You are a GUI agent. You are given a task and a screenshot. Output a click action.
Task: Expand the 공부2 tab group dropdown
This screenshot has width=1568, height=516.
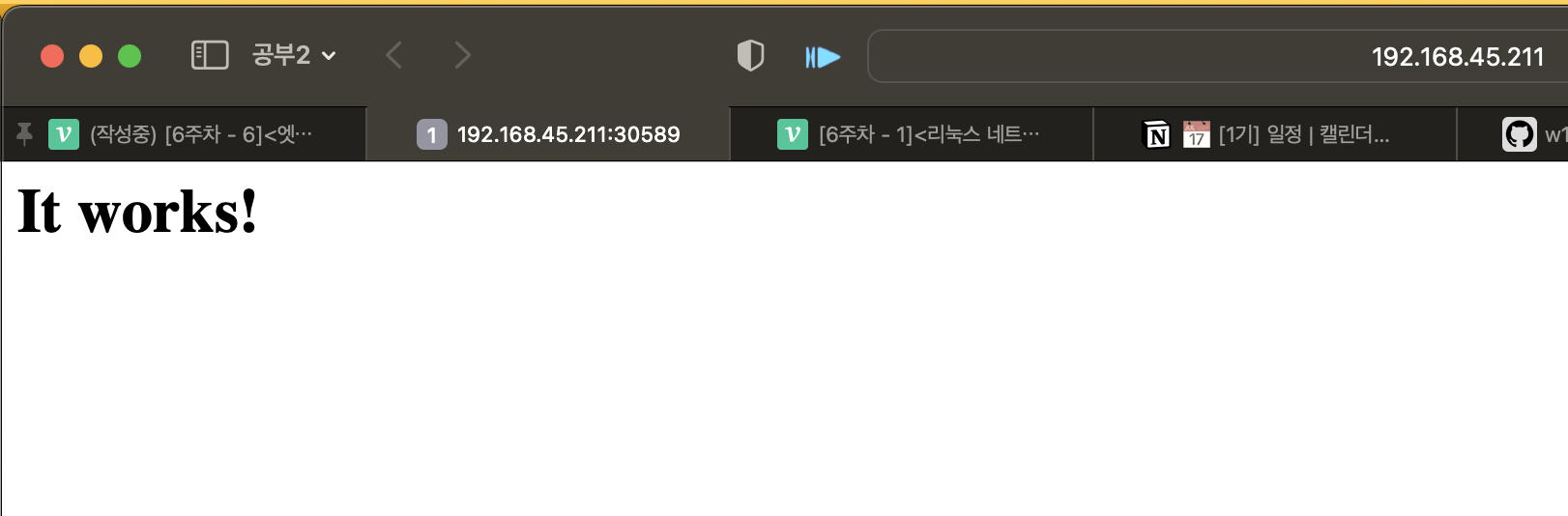294,55
